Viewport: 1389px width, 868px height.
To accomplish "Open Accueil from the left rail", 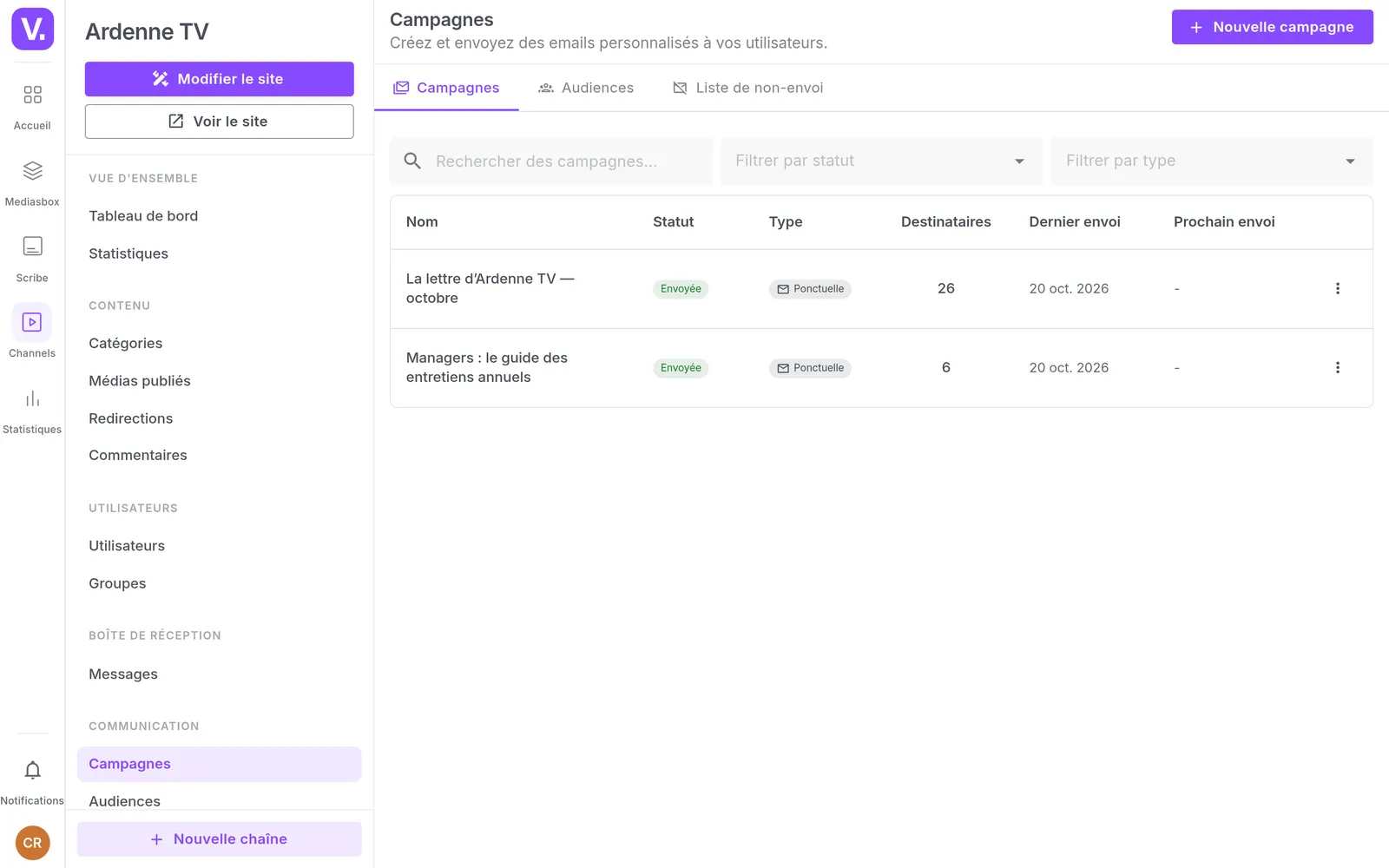I will coord(32,108).
